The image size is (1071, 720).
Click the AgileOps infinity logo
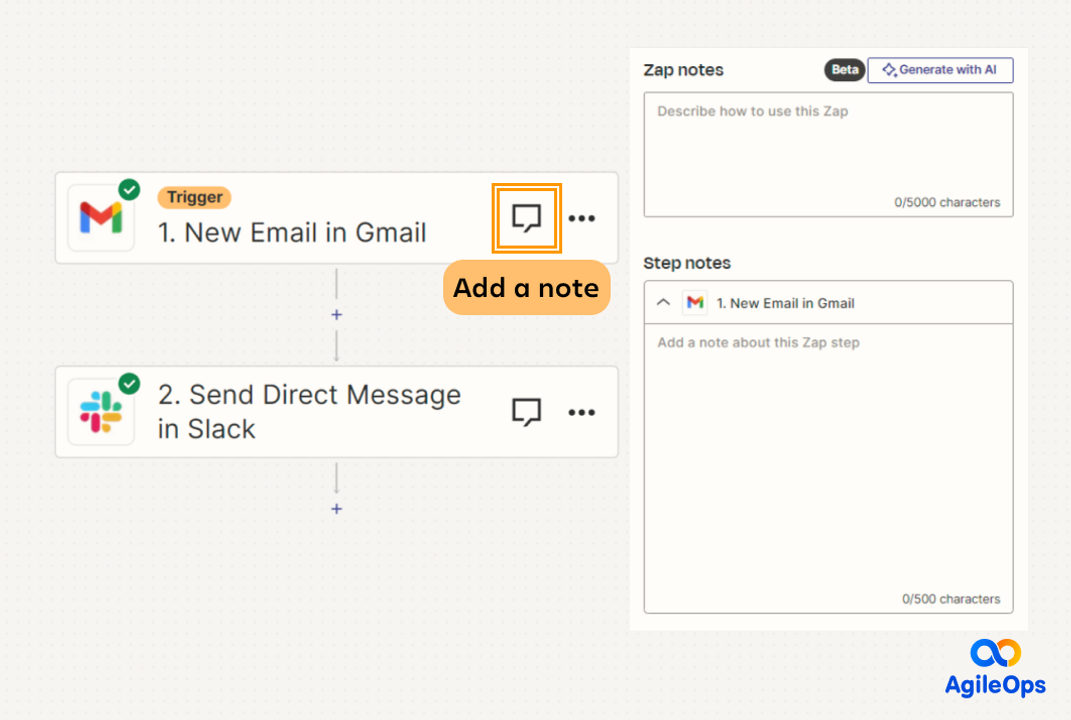[x=995, y=653]
